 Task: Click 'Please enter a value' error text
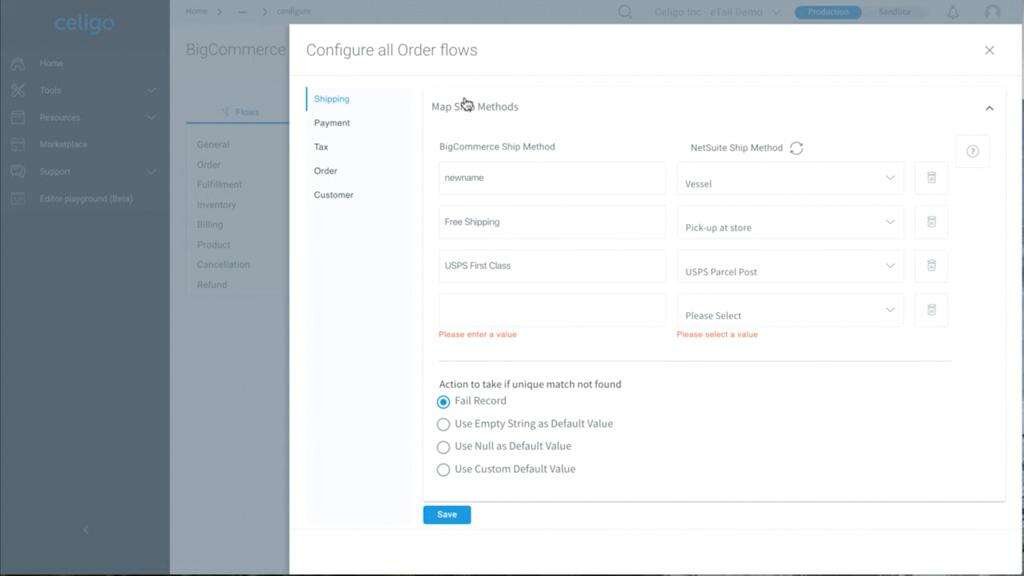click(477, 334)
